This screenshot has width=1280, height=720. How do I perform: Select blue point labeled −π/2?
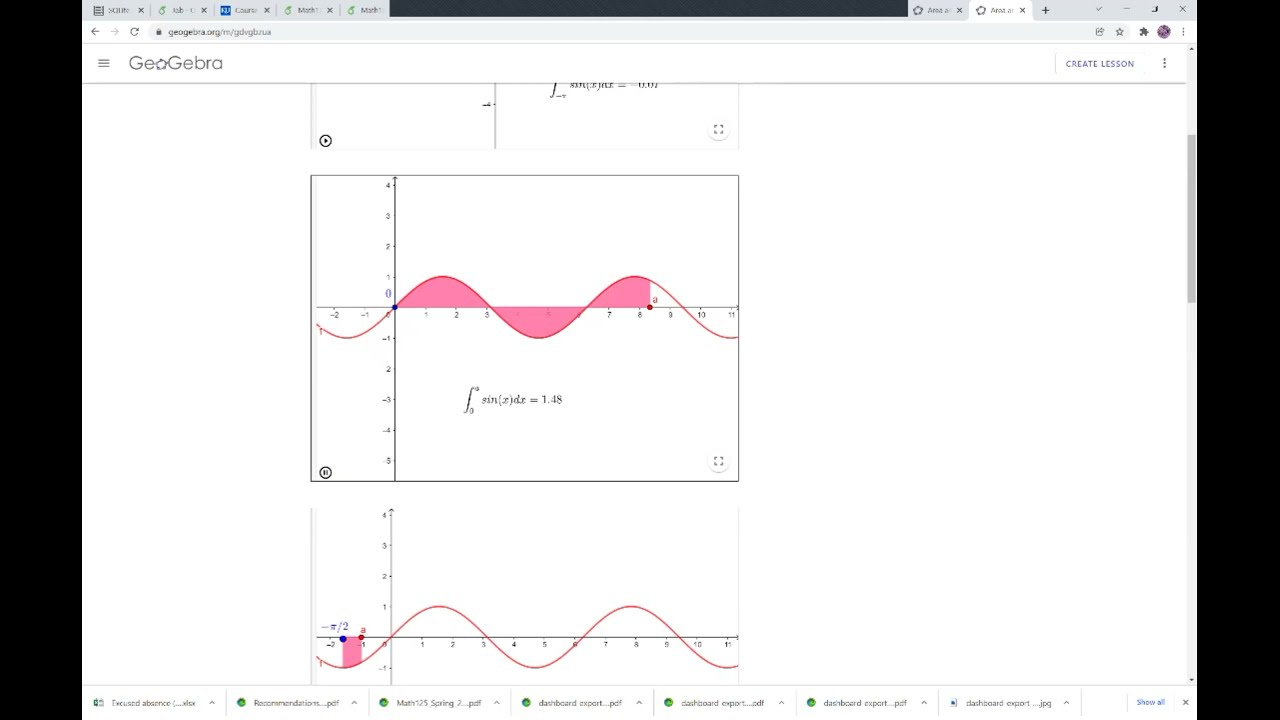(343, 638)
